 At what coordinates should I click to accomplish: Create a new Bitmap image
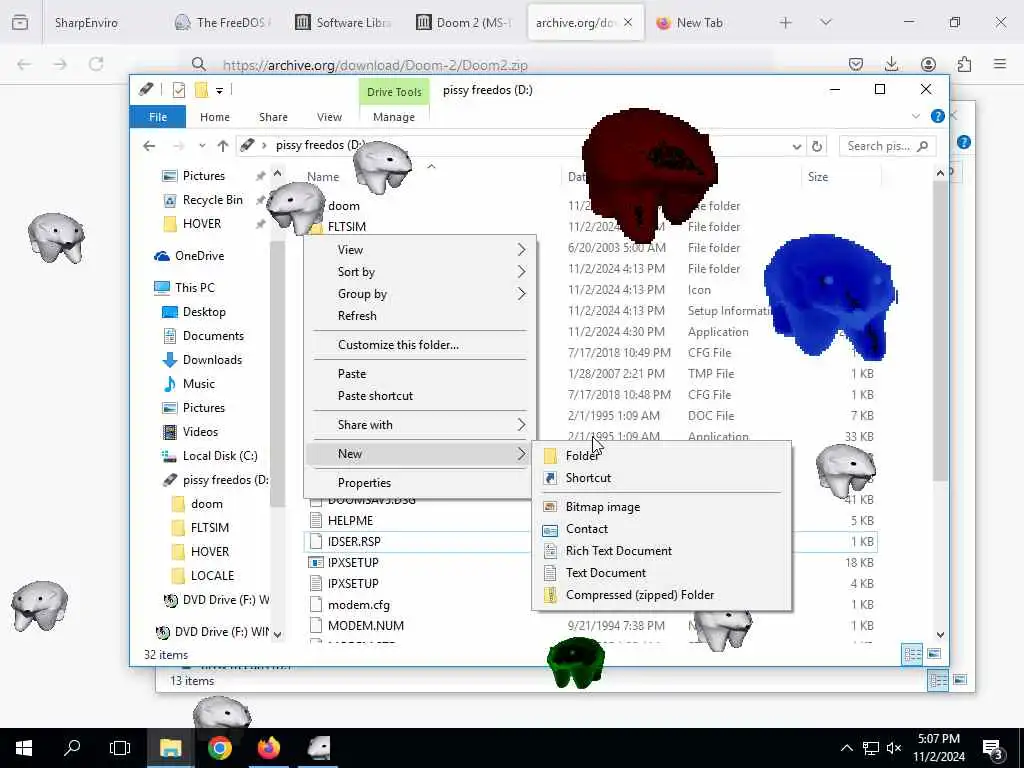[661, 506]
